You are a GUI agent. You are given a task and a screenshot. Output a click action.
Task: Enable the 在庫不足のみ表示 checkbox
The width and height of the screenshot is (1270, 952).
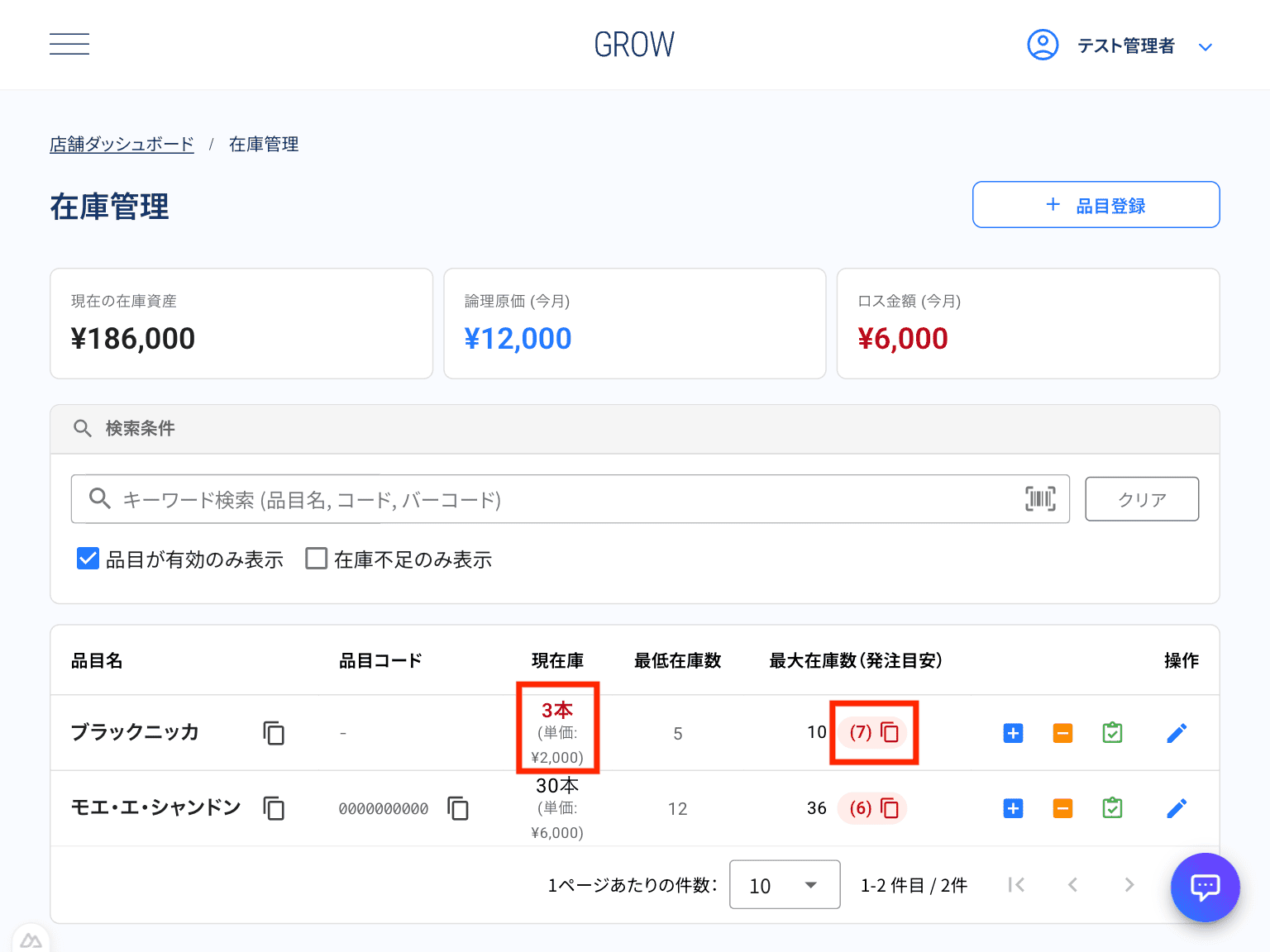click(316, 559)
